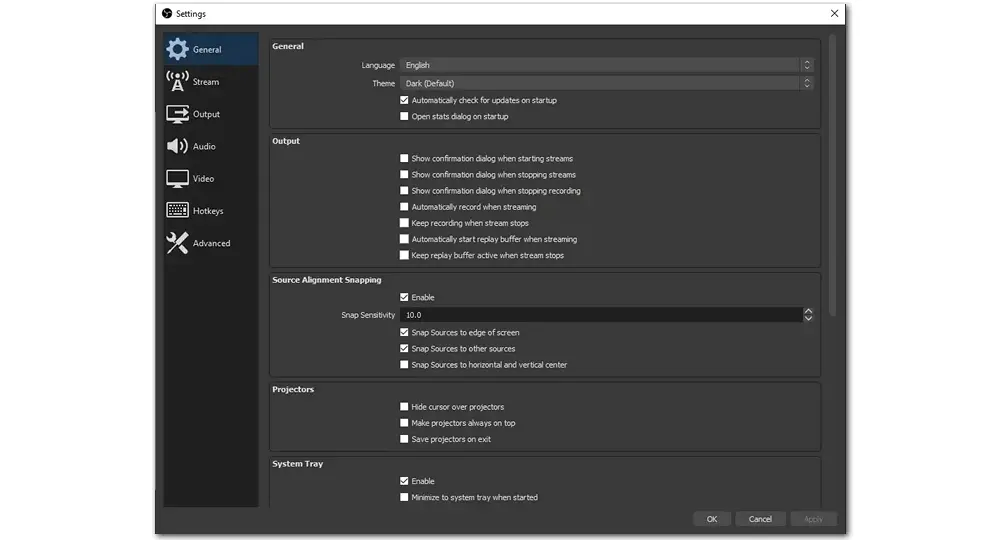Screen dimensions: 1000x540
Task: Close the Settings window
Action: pos(834,13)
